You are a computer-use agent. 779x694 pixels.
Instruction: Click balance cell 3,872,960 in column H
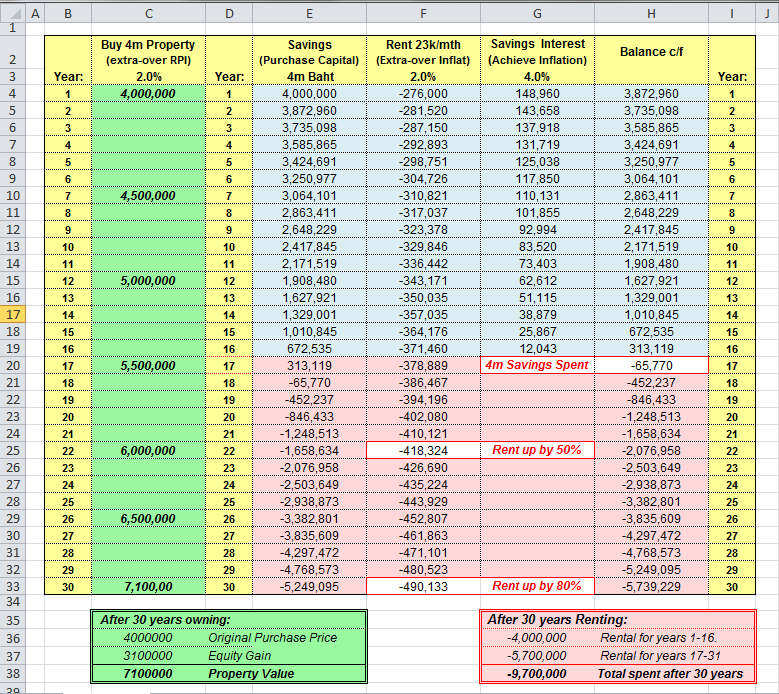[651, 93]
